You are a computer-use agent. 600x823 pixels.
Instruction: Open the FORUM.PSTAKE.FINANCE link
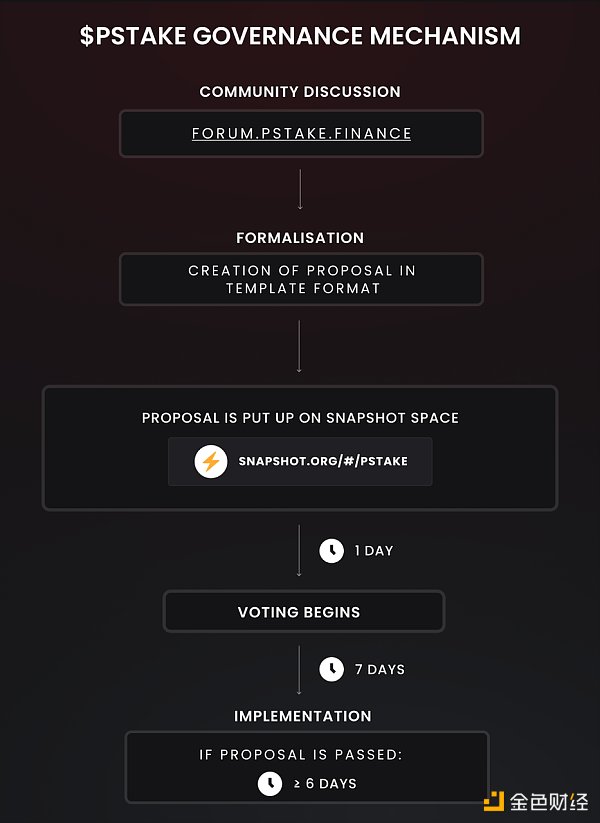click(x=301, y=133)
